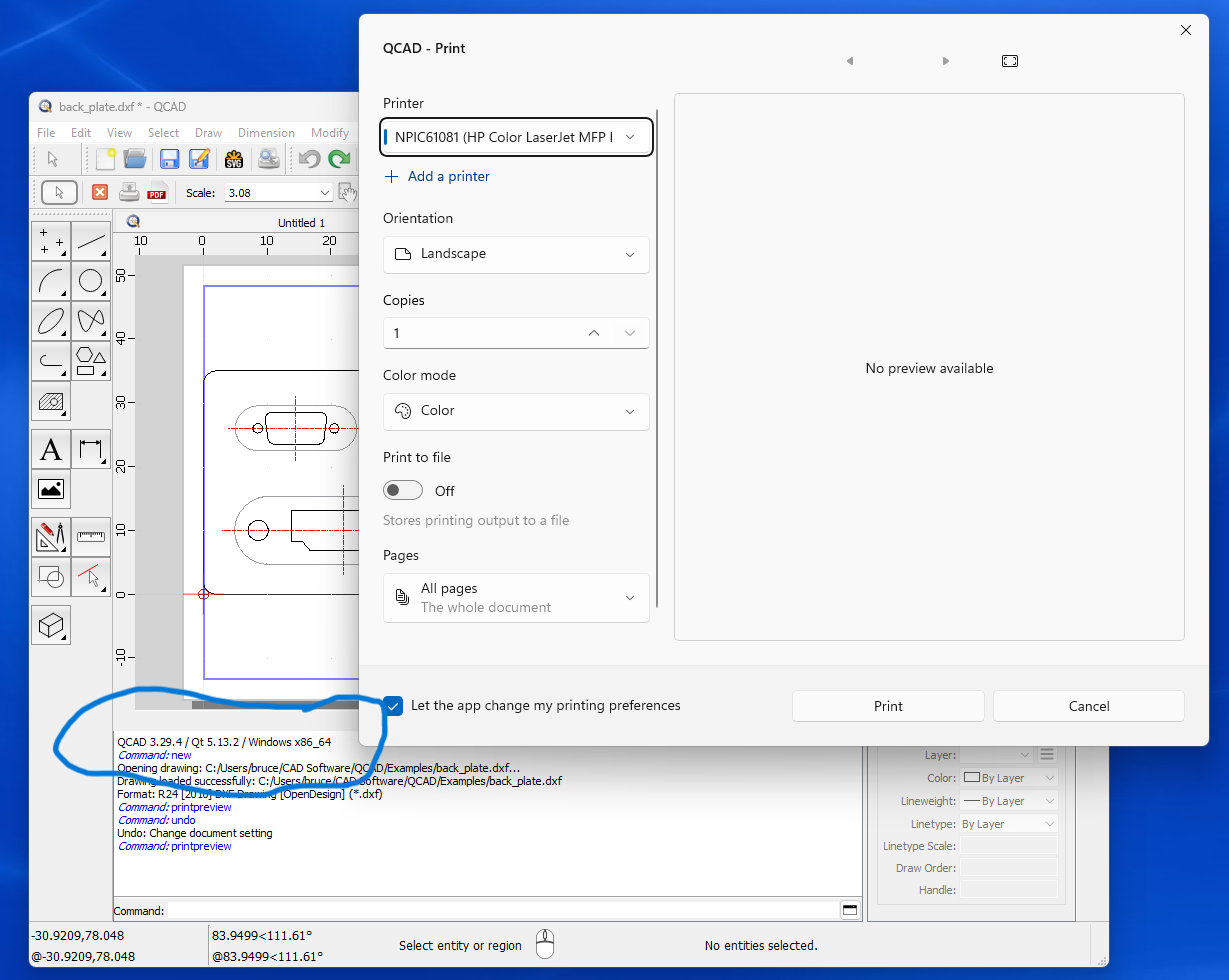The image size is (1229, 980).
Task: Open the Dimension menu
Action: click(x=265, y=132)
